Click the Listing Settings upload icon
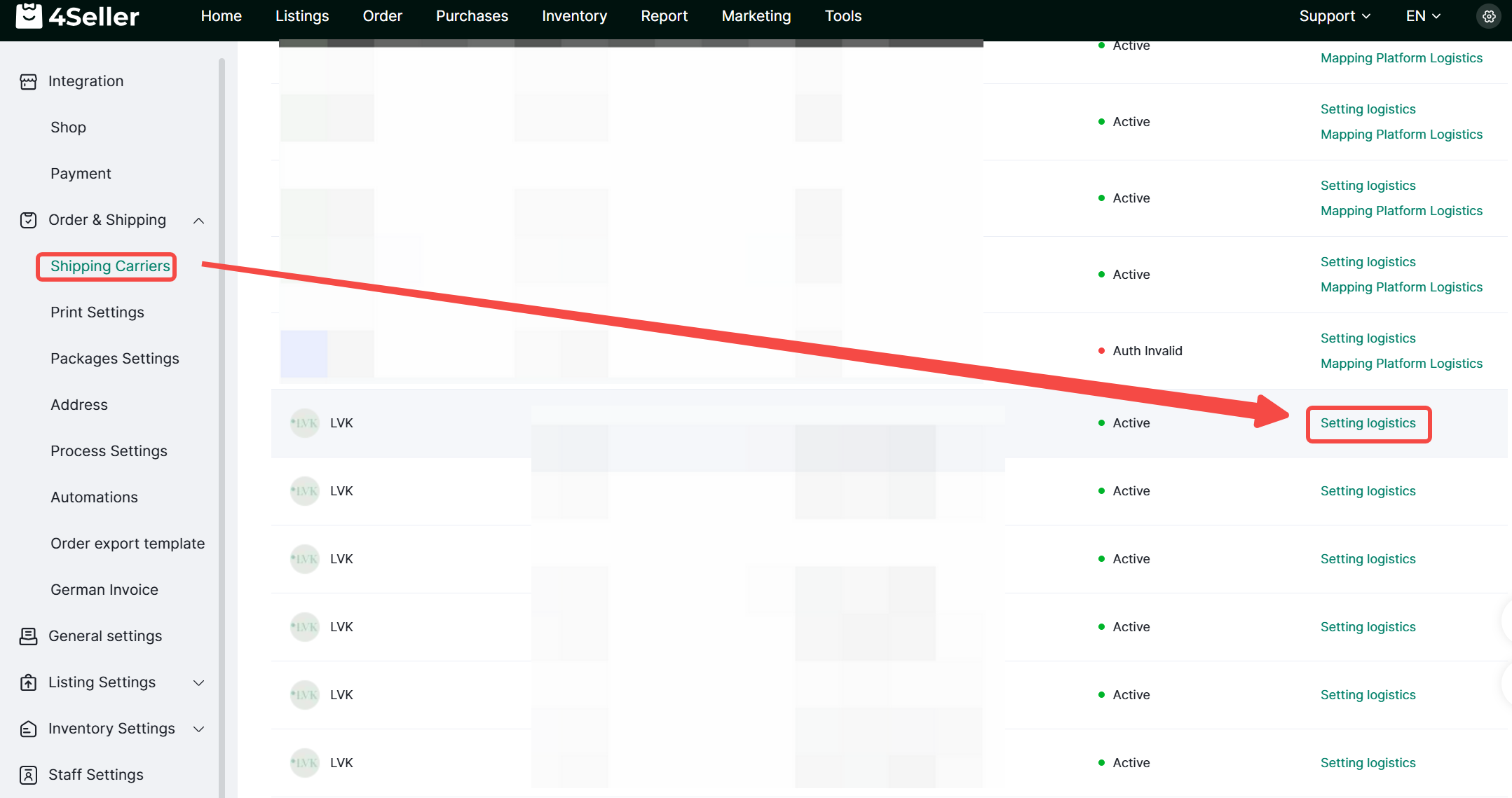 pos(28,682)
